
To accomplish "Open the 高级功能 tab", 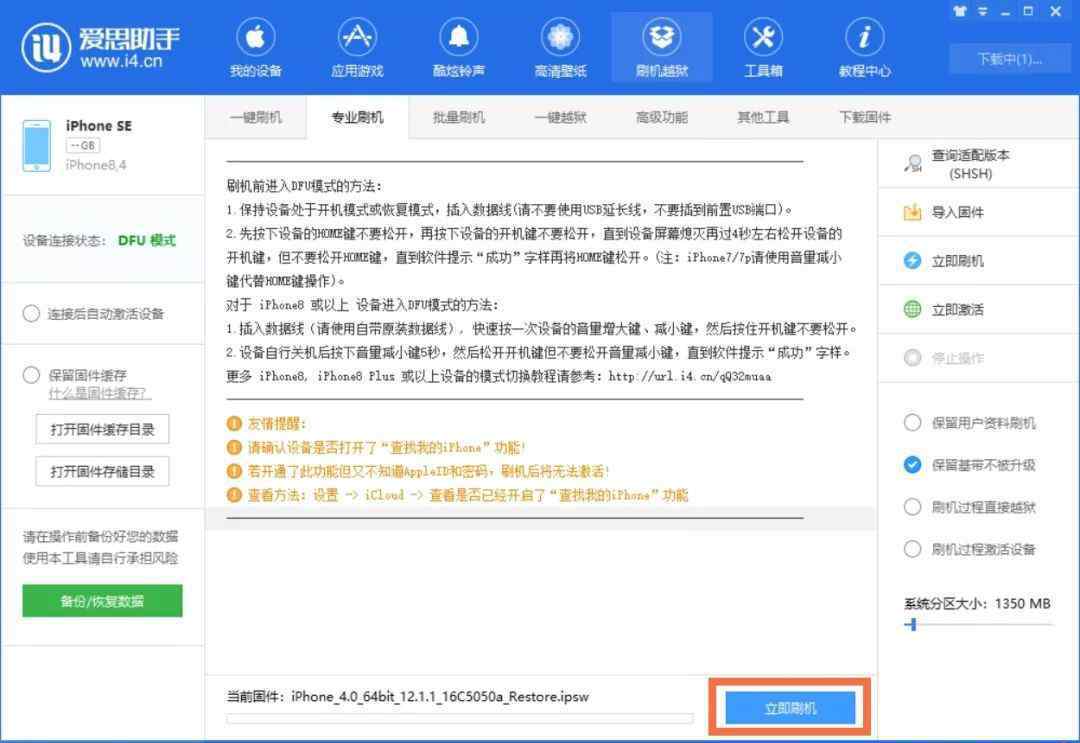I will click(662, 117).
